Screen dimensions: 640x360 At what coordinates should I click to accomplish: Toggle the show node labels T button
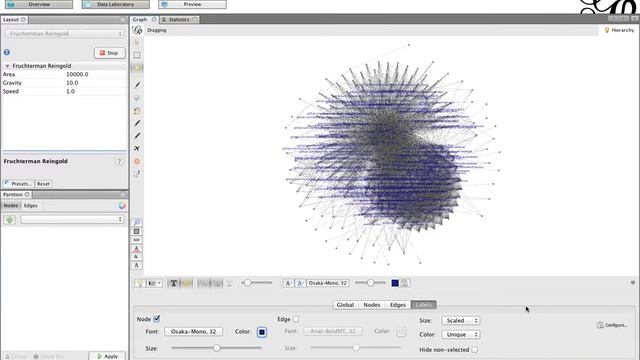pos(173,283)
